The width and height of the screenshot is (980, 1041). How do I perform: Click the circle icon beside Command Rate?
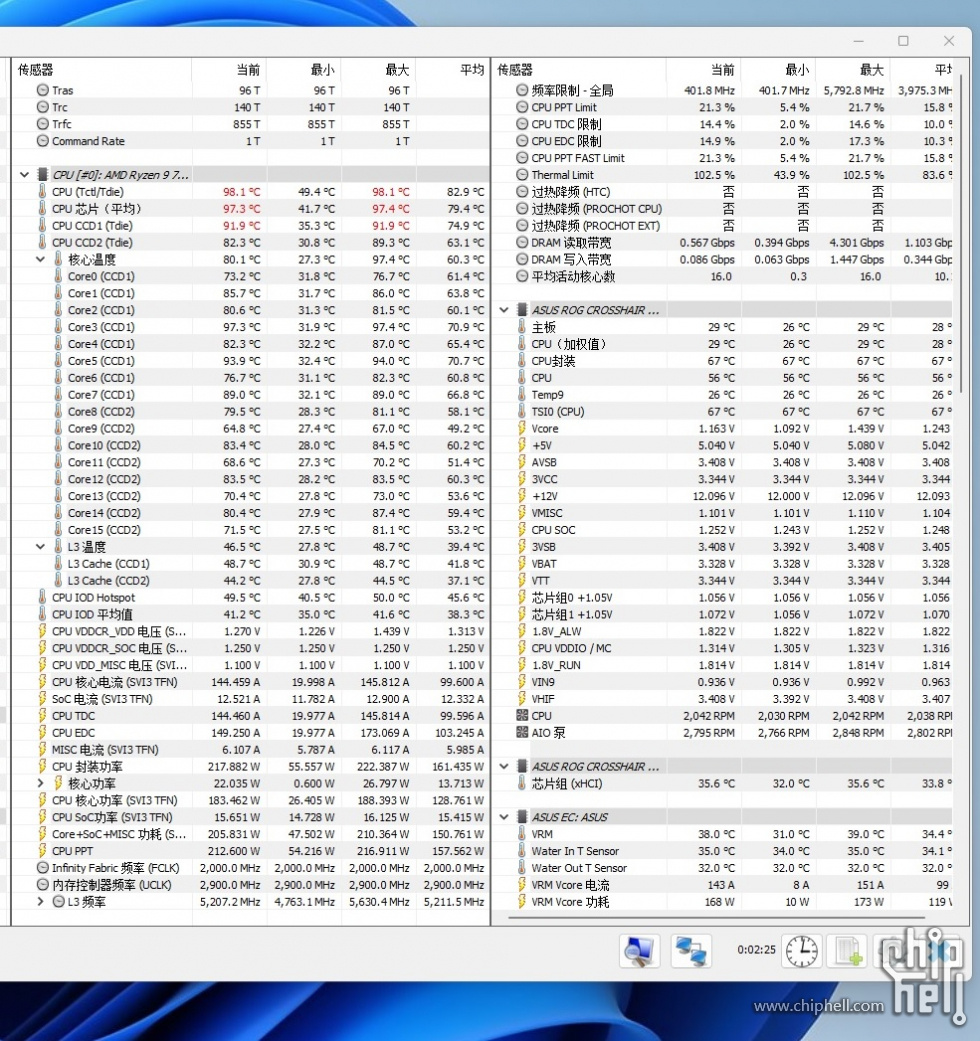coord(42,141)
